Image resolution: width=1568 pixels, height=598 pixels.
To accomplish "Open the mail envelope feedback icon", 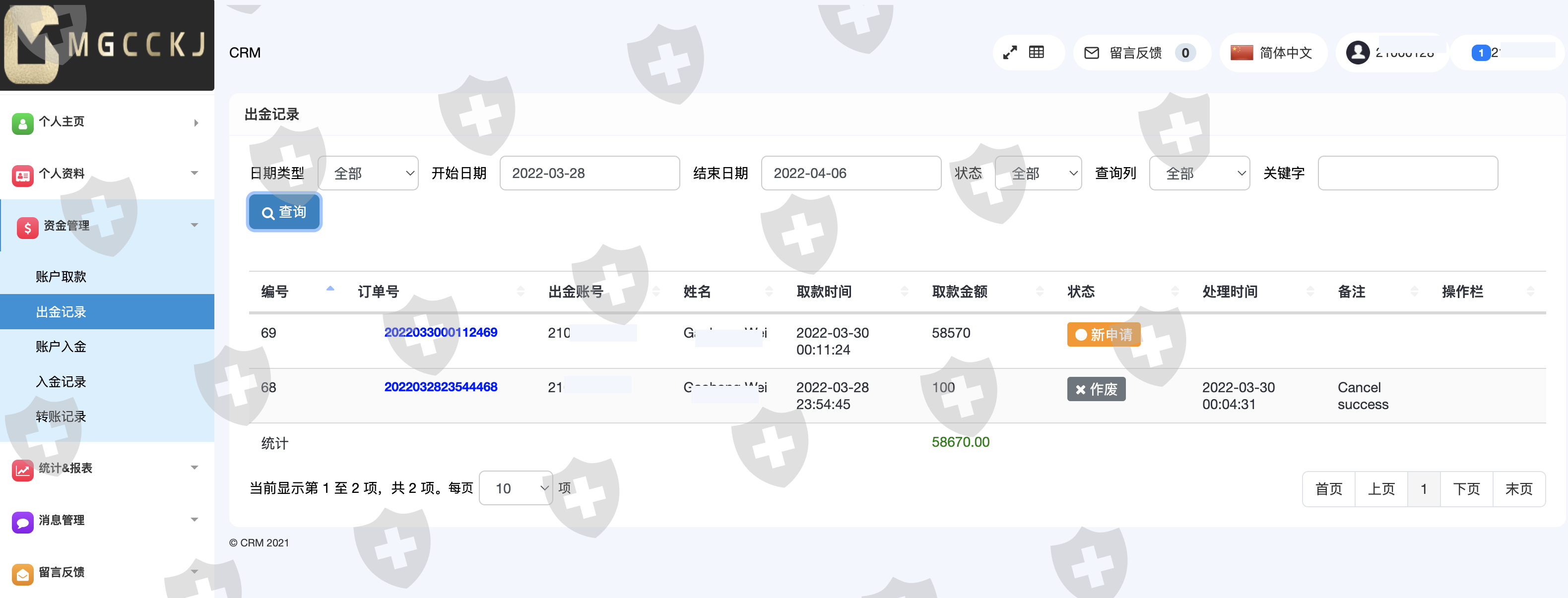I will (x=1091, y=53).
